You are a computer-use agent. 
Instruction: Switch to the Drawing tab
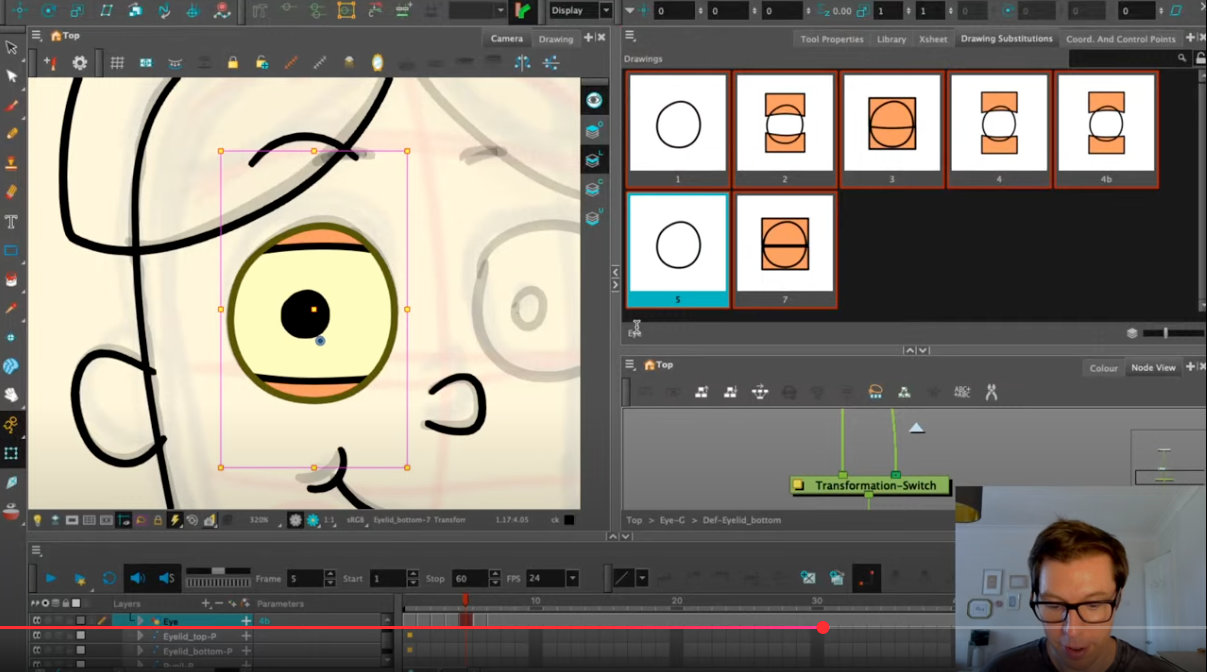click(x=556, y=38)
